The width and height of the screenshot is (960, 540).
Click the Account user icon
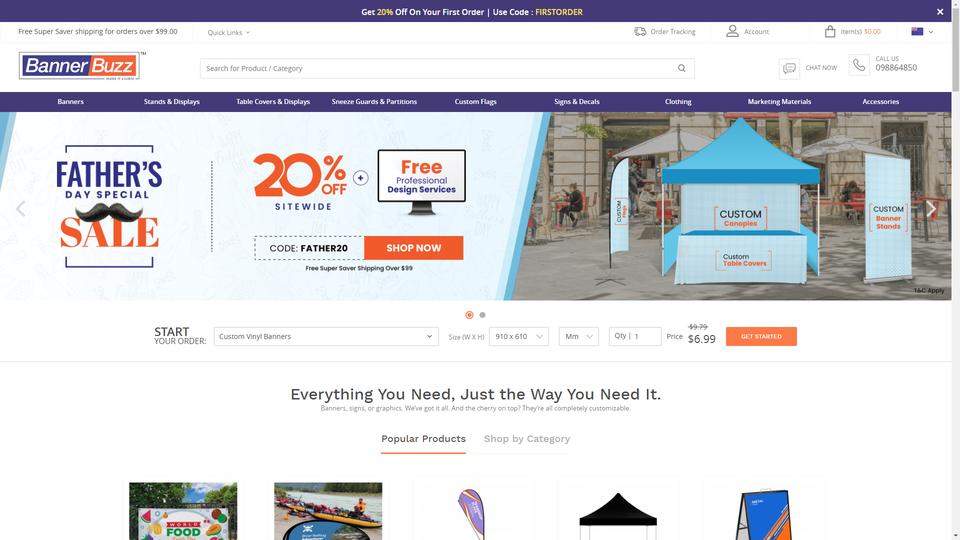[x=732, y=31]
